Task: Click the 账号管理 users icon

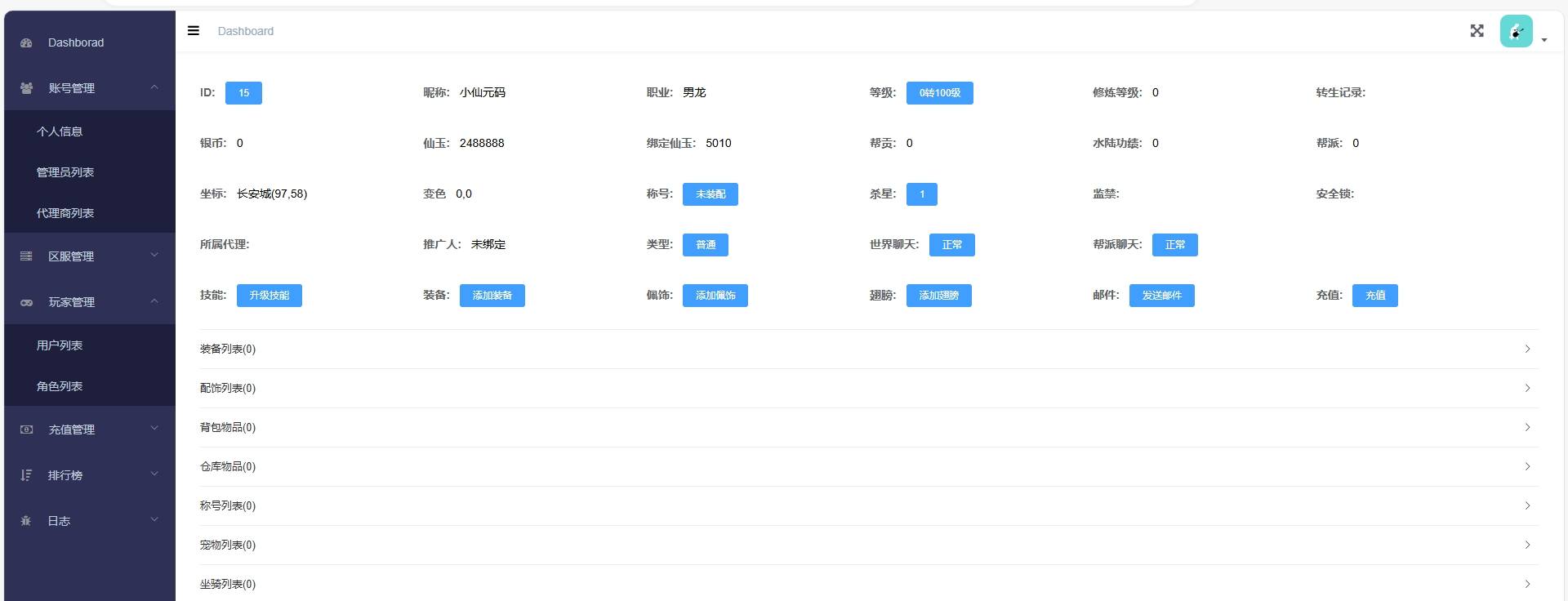Action: click(26, 88)
